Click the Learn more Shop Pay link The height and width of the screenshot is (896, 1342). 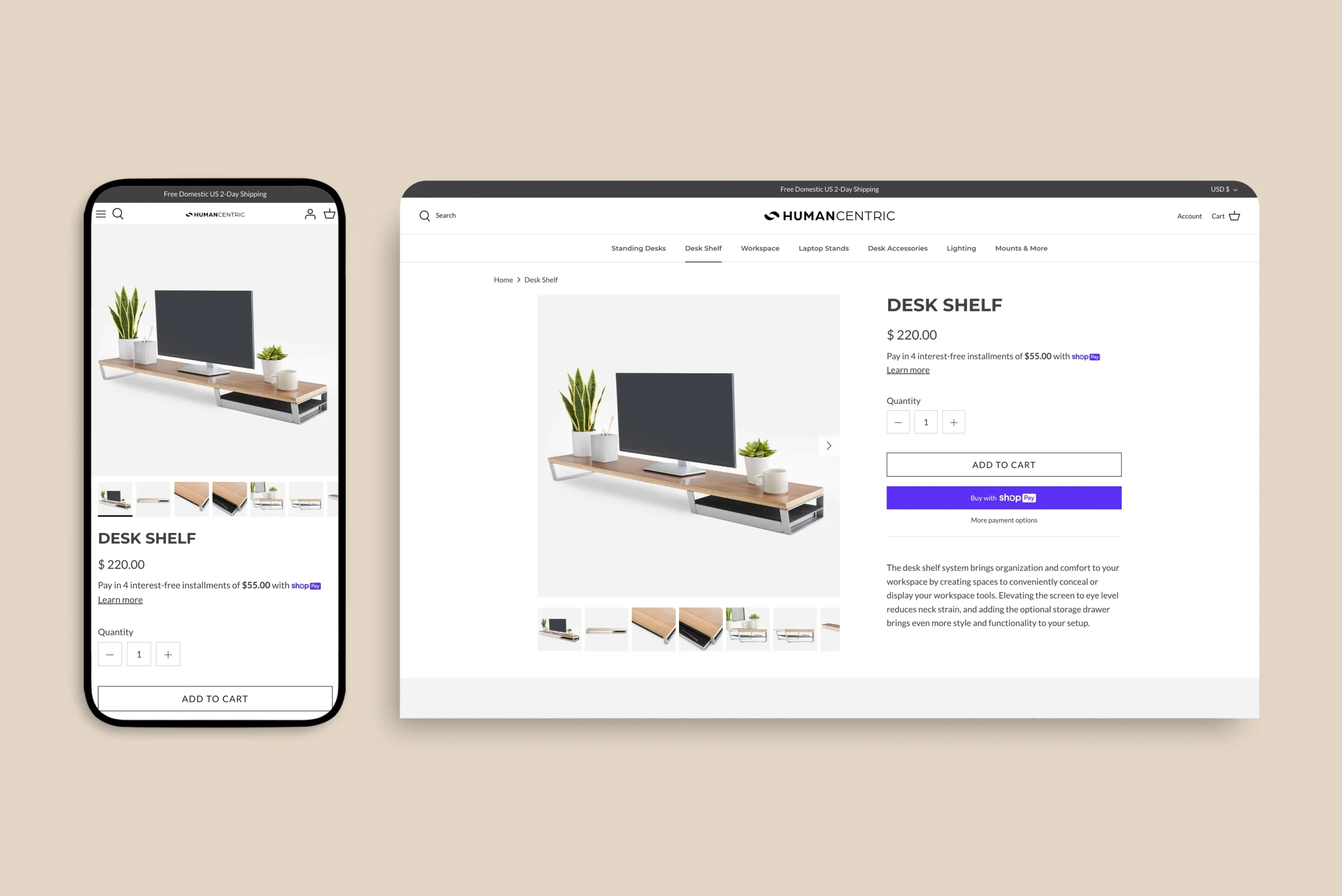908,370
